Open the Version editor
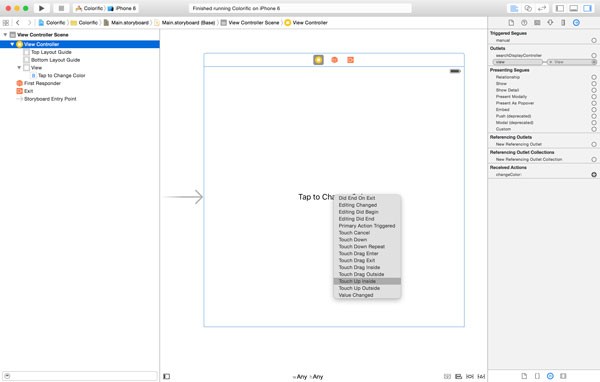 click(542, 8)
